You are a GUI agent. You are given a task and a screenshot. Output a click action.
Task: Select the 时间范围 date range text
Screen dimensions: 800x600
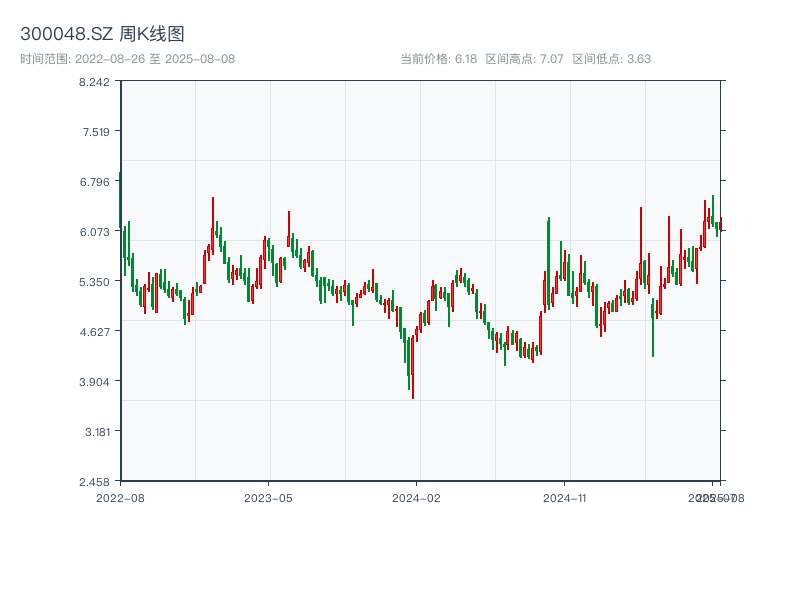(x=127, y=59)
